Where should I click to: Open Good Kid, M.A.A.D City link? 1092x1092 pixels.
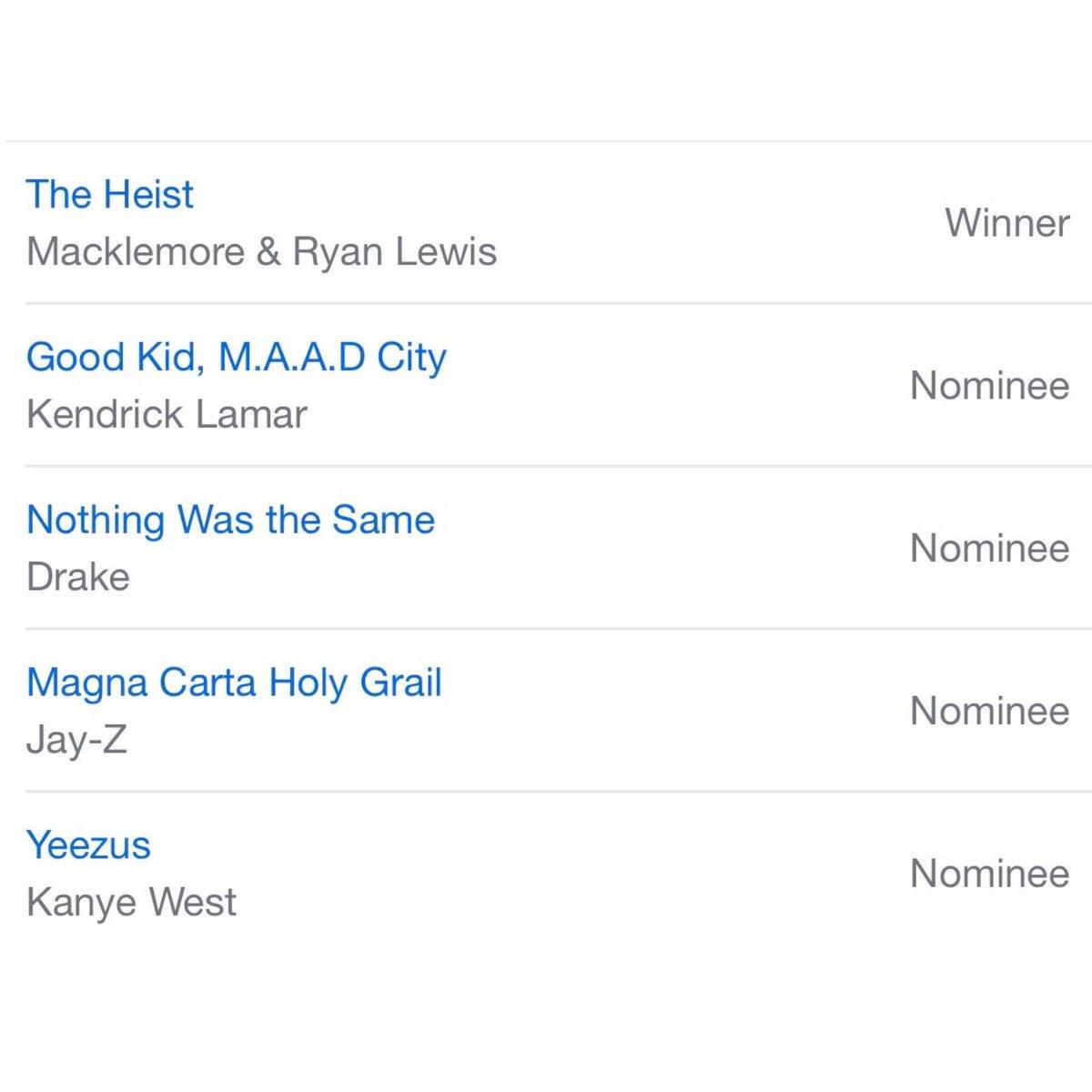[237, 357]
